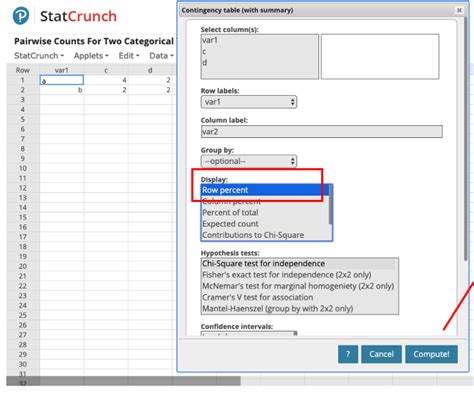474x399 pixels.
Task: Click the dialog vertical scrollbar
Action: pos(466,138)
